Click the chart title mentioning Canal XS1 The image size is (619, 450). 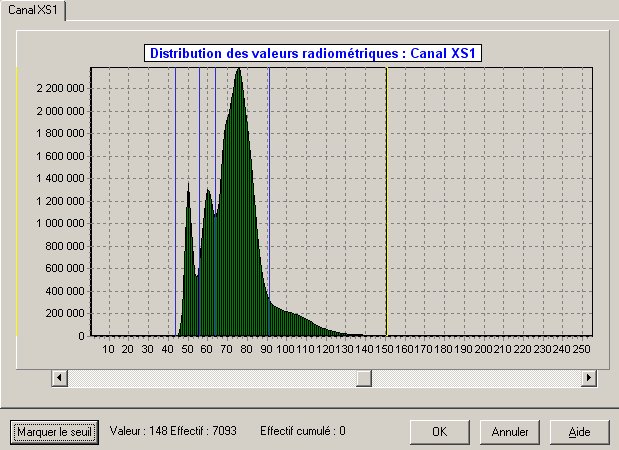[315, 53]
